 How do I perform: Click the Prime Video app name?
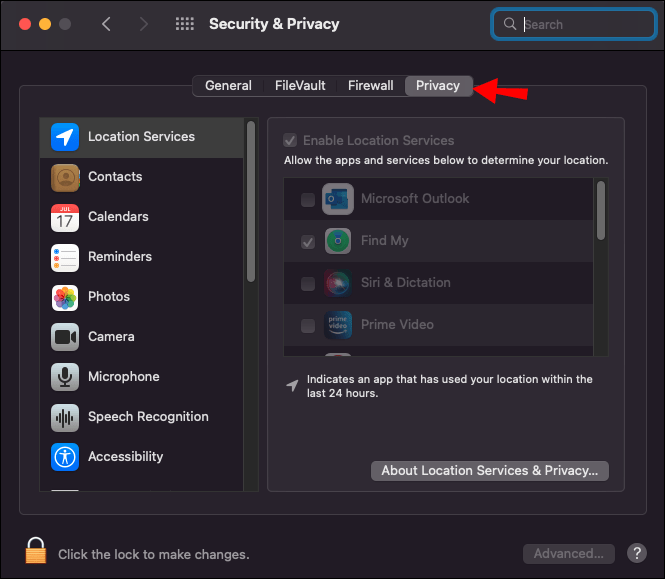[x=397, y=325]
